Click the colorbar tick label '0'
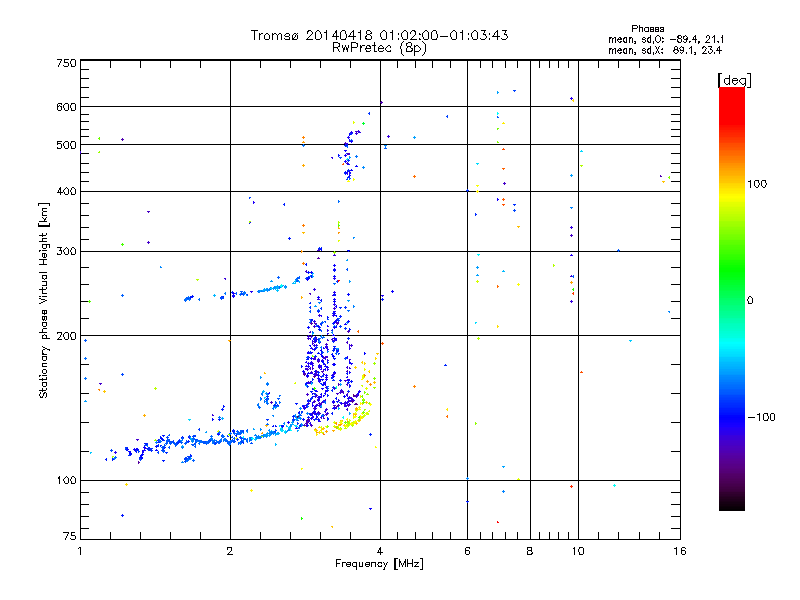The width and height of the screenshot is (800, 600). [x=750, y=301]
